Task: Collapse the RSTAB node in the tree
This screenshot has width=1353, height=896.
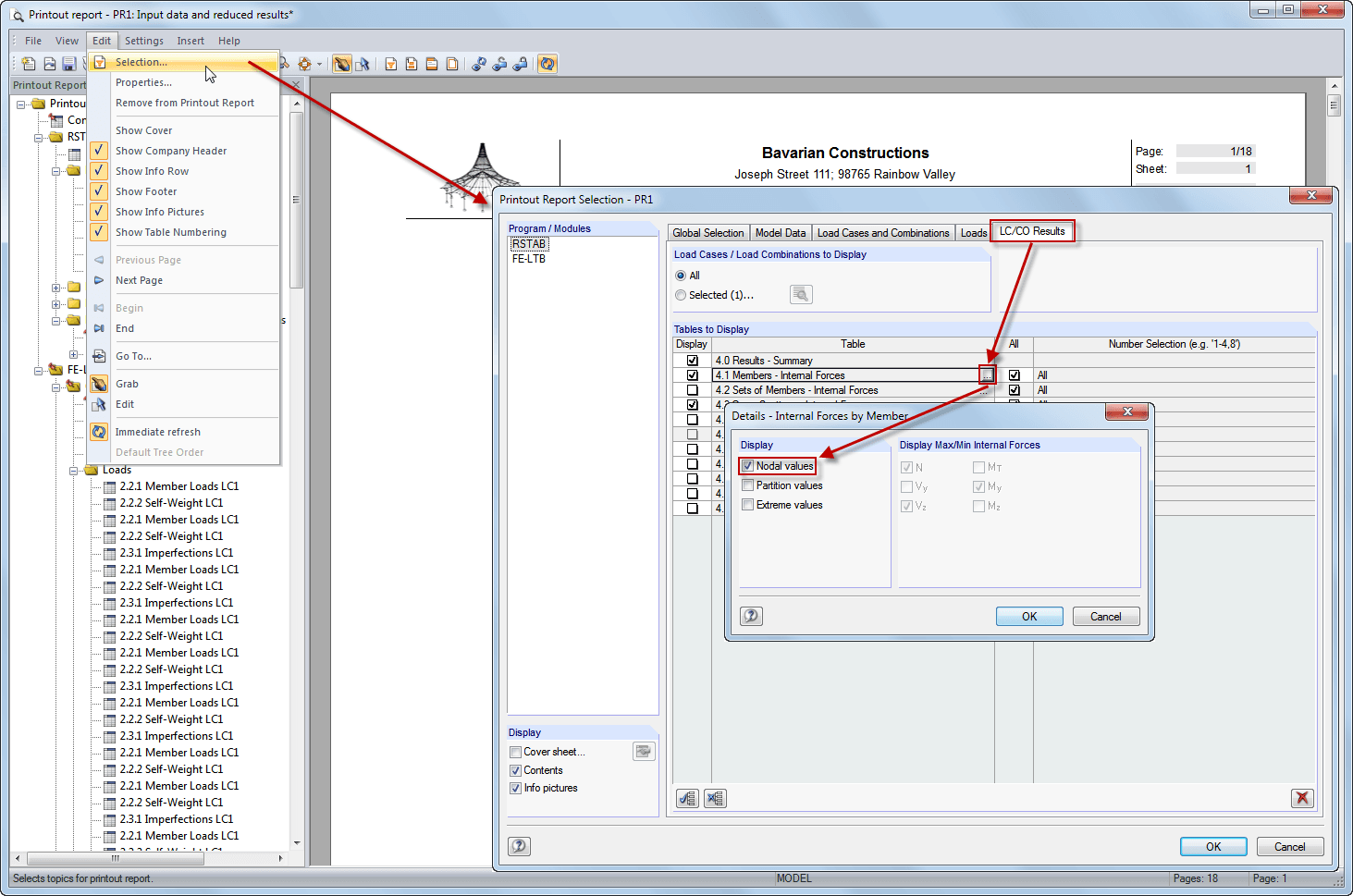Action: [x=38, y=137]
